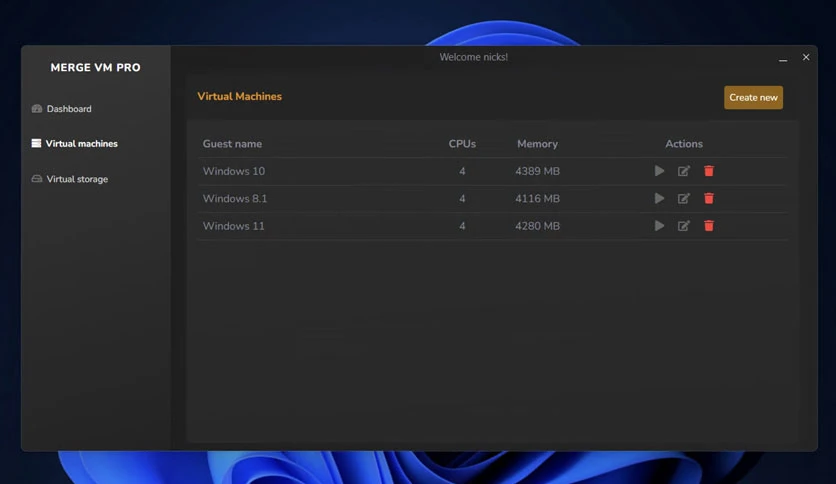This screenshot has height=484, width=836.
Task: Delete the Windows 10 virtual machine
Action: [709, 171]
